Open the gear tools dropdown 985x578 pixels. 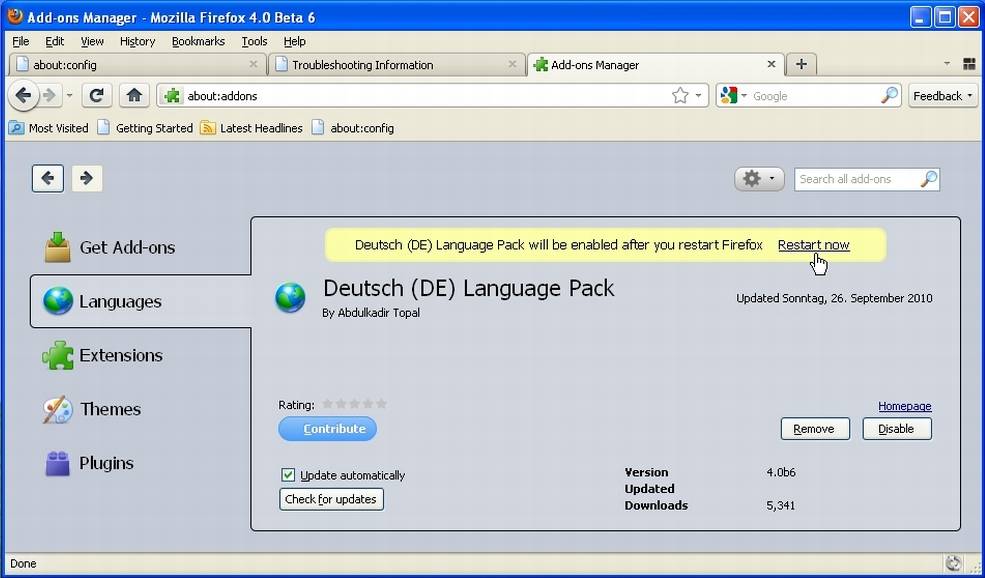759,179
